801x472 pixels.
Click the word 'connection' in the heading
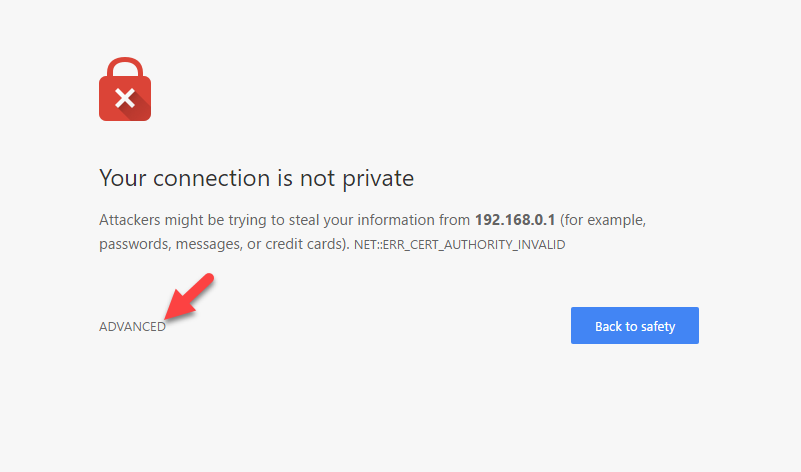pos(201,179)
